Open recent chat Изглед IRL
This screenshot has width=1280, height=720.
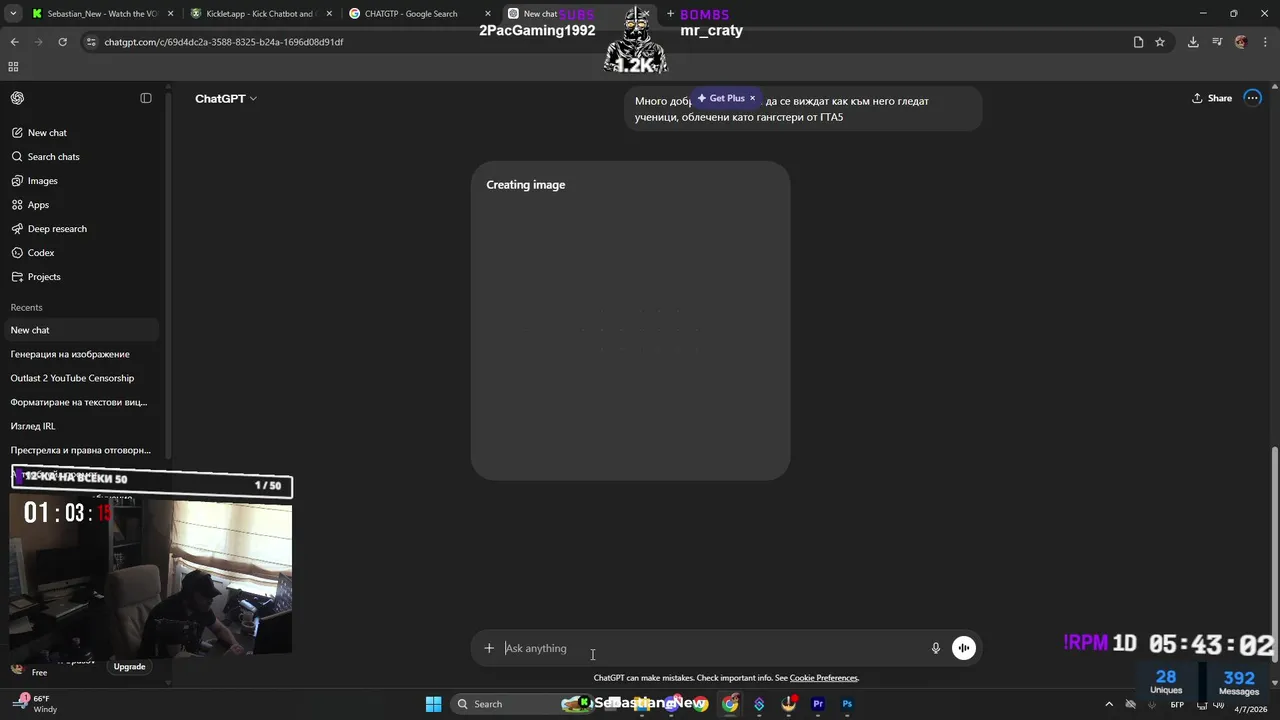coord(83,426)
